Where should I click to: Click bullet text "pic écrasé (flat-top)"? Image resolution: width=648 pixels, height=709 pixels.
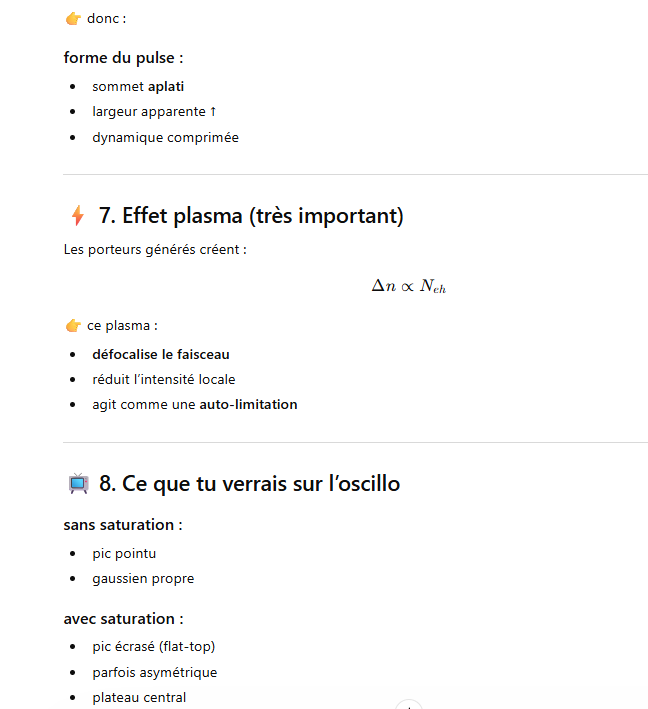click(154, 646)
